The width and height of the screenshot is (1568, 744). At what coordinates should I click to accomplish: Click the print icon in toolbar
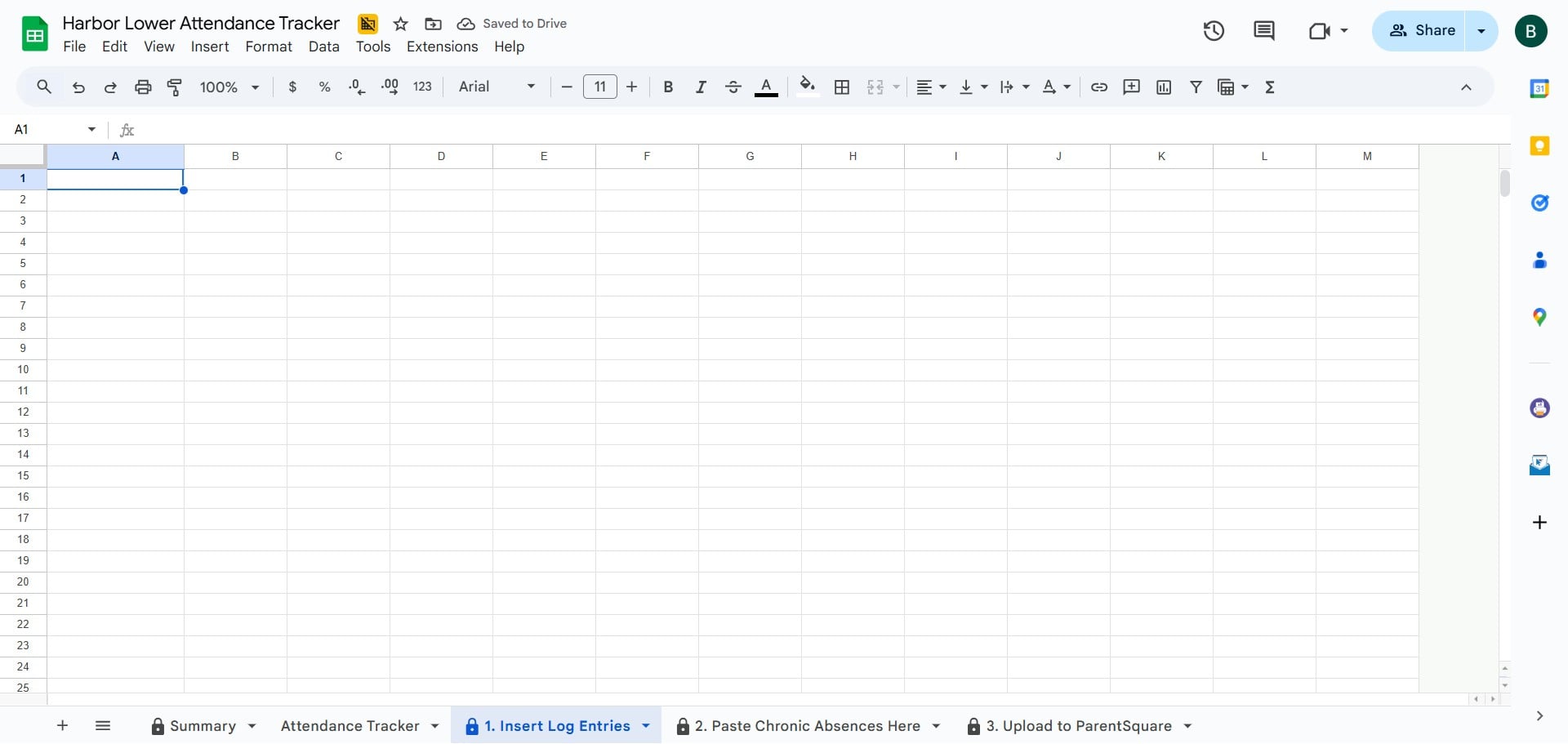tap(143, 87)
